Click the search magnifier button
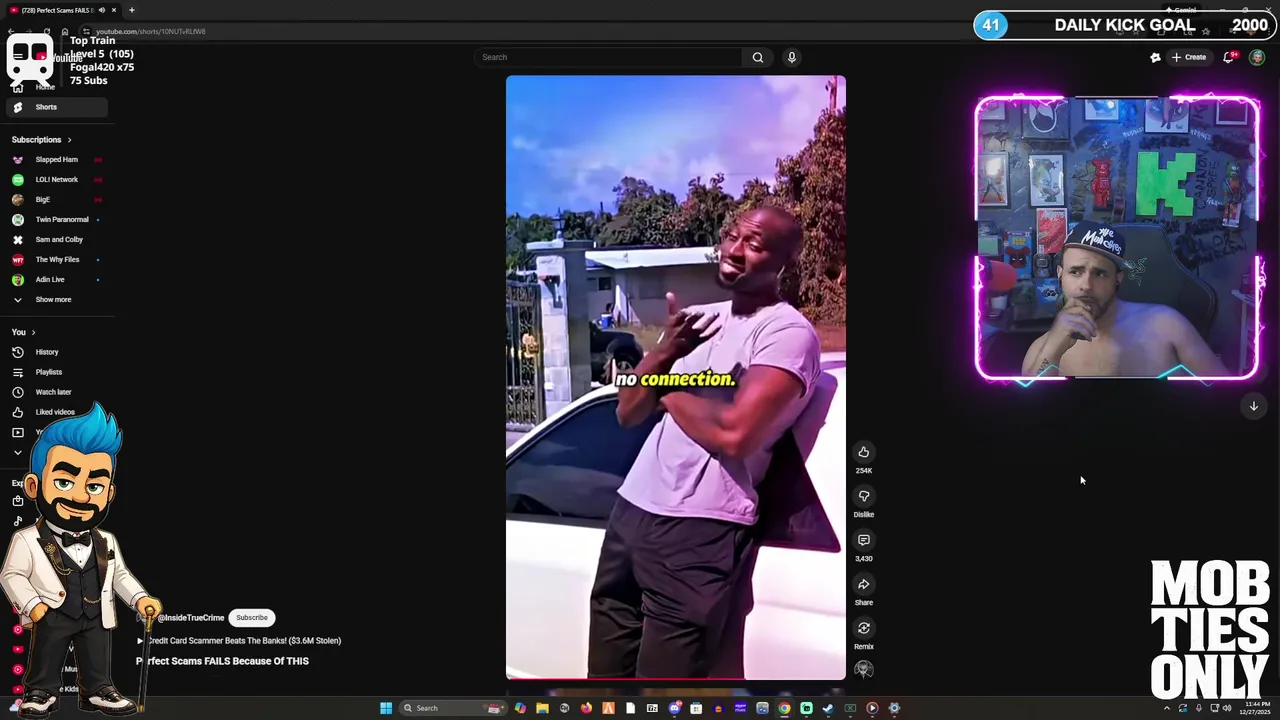Viewport: 1280px width, 720px height. coord(758,57)
